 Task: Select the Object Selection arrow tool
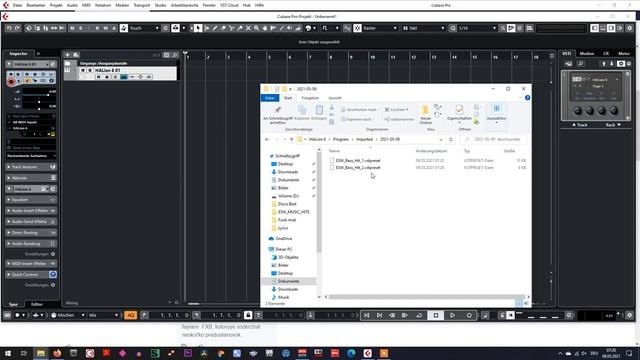click(198, 28)
